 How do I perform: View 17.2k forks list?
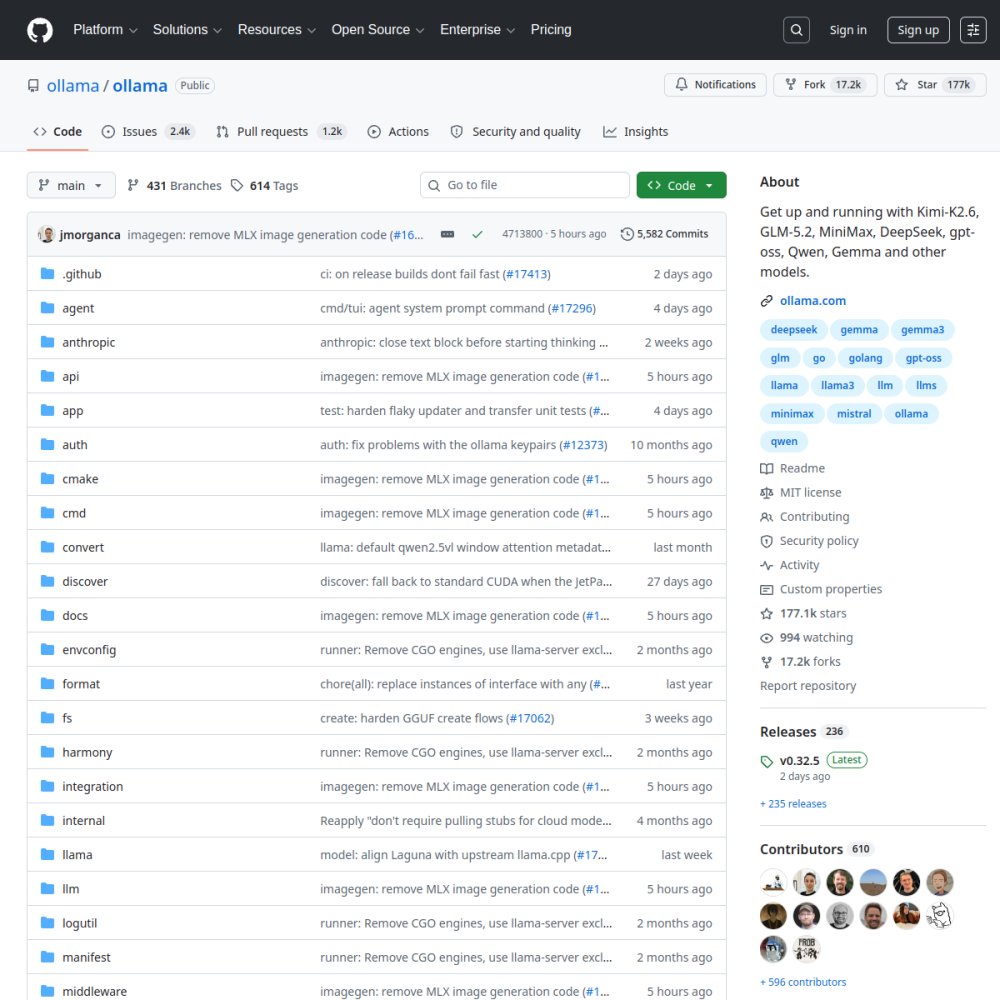pyautogui.click(x=800, y=662)
